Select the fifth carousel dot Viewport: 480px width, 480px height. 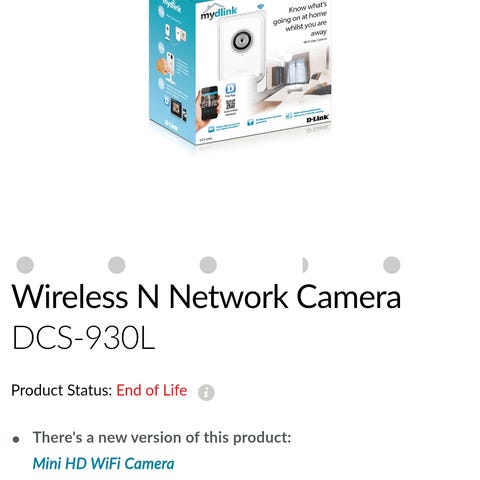392,265
